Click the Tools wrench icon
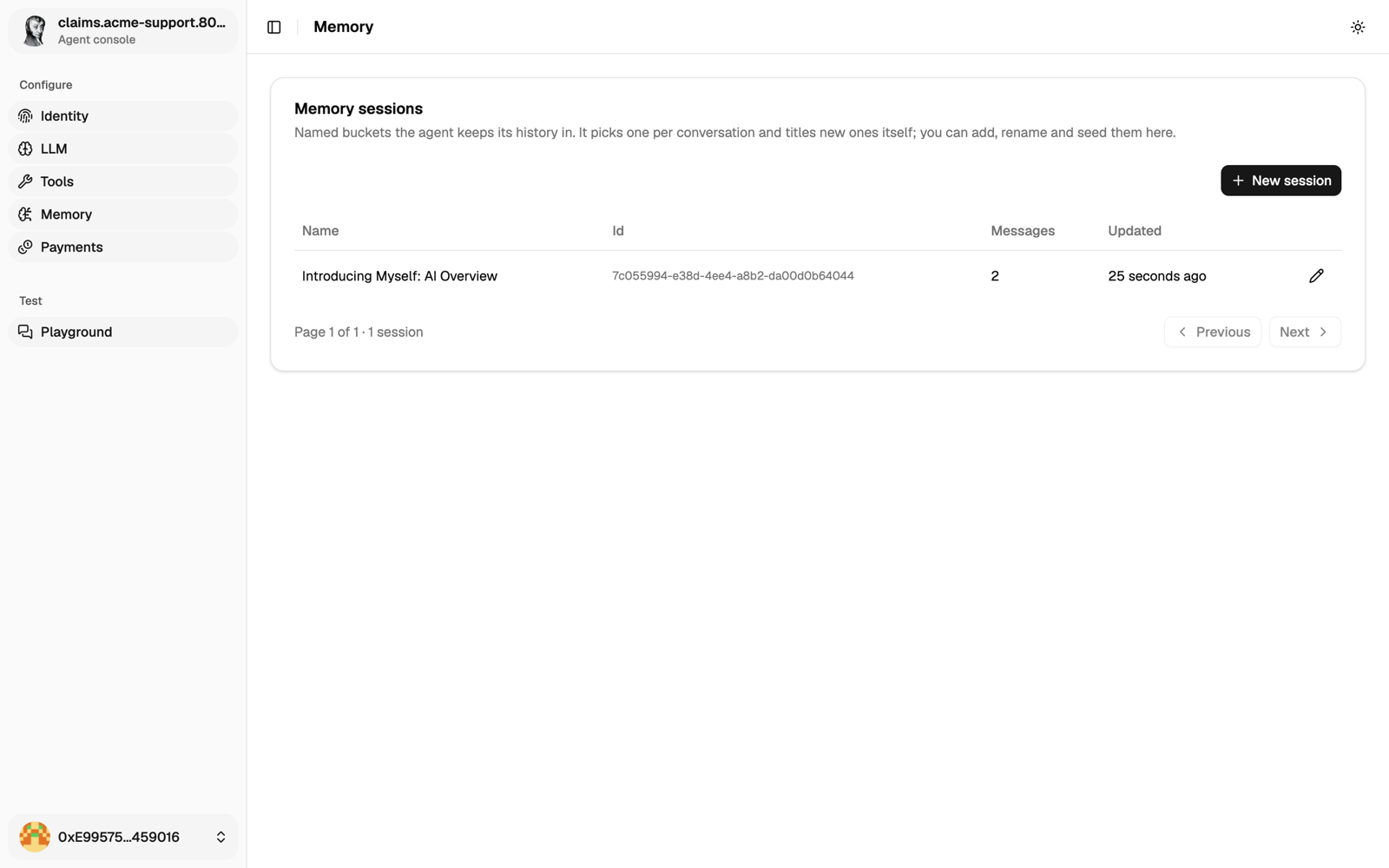 (25, 181)
